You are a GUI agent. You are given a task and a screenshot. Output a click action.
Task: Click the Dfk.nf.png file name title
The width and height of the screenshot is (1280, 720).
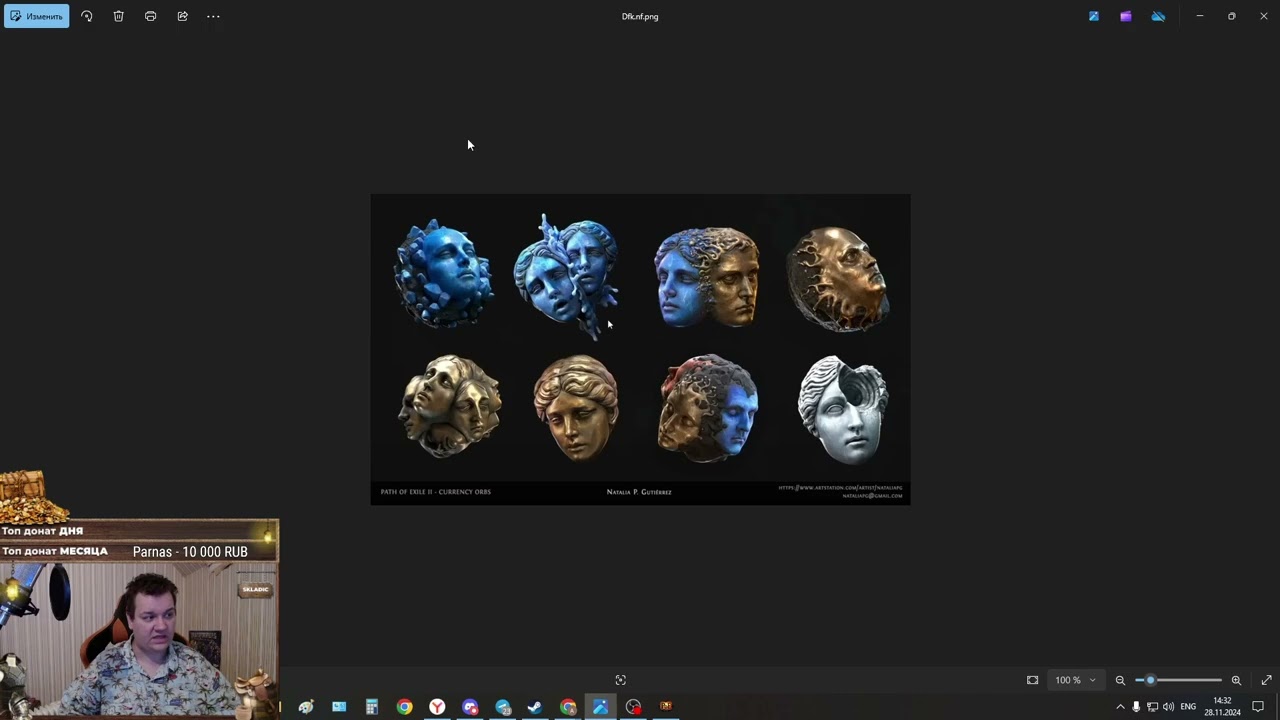point(640,16)
